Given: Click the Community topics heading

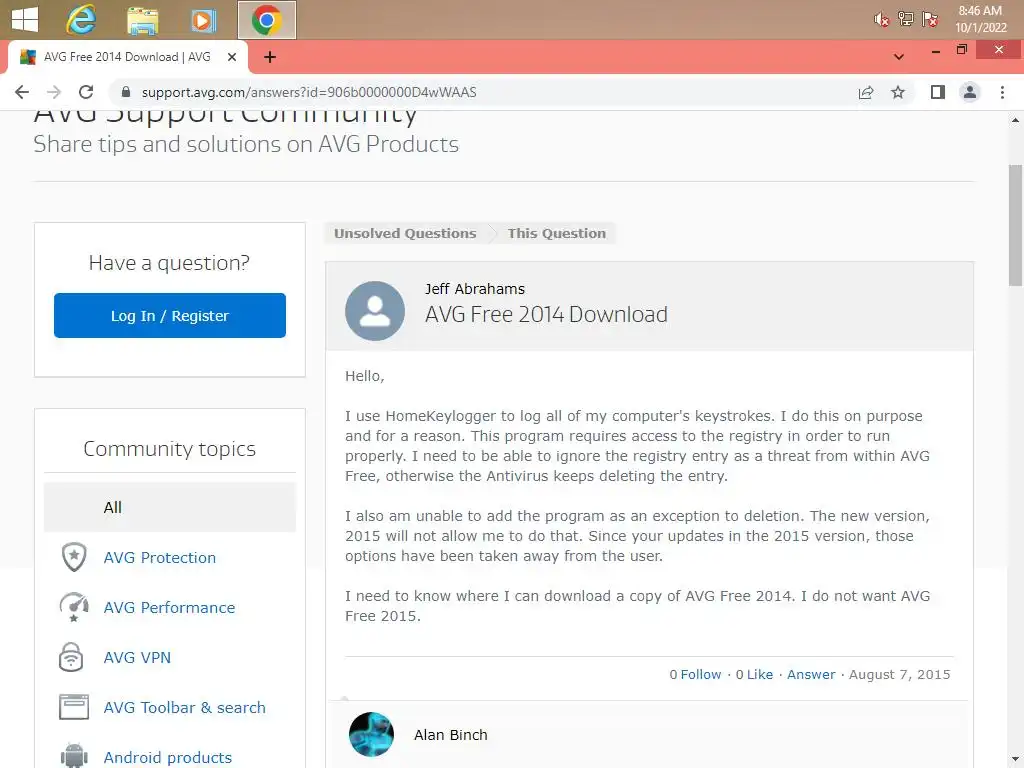Looking at the screenshot, I should [x=170, y=449].
